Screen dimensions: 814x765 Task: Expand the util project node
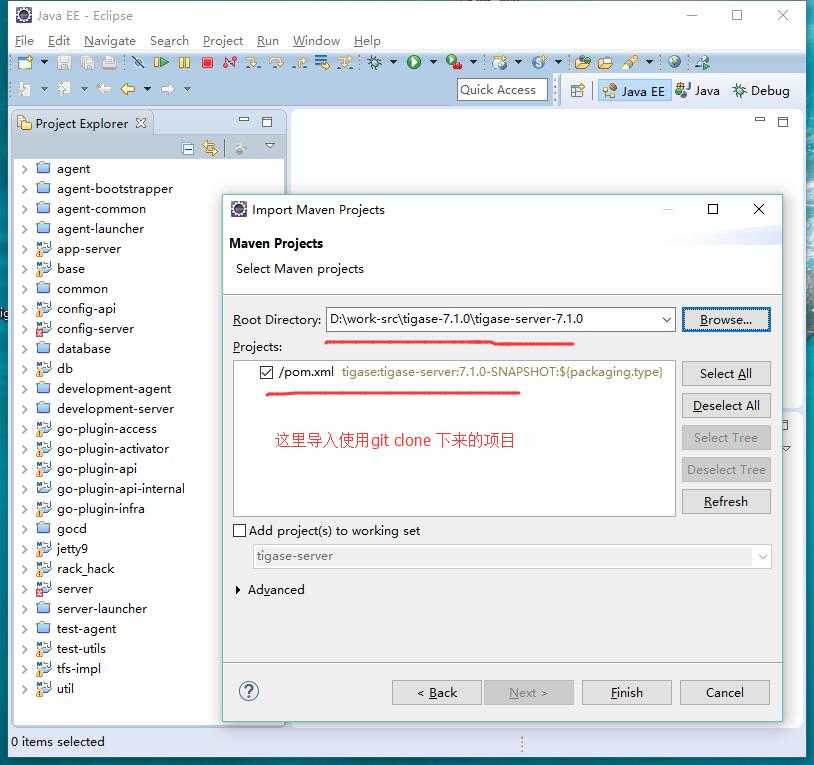point(24,689)
